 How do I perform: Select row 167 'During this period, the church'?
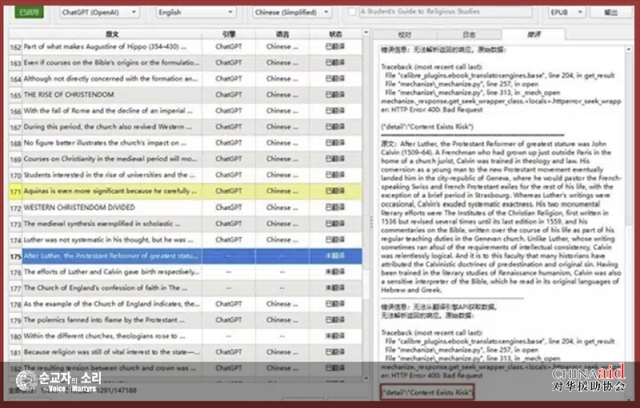(185, 127)
